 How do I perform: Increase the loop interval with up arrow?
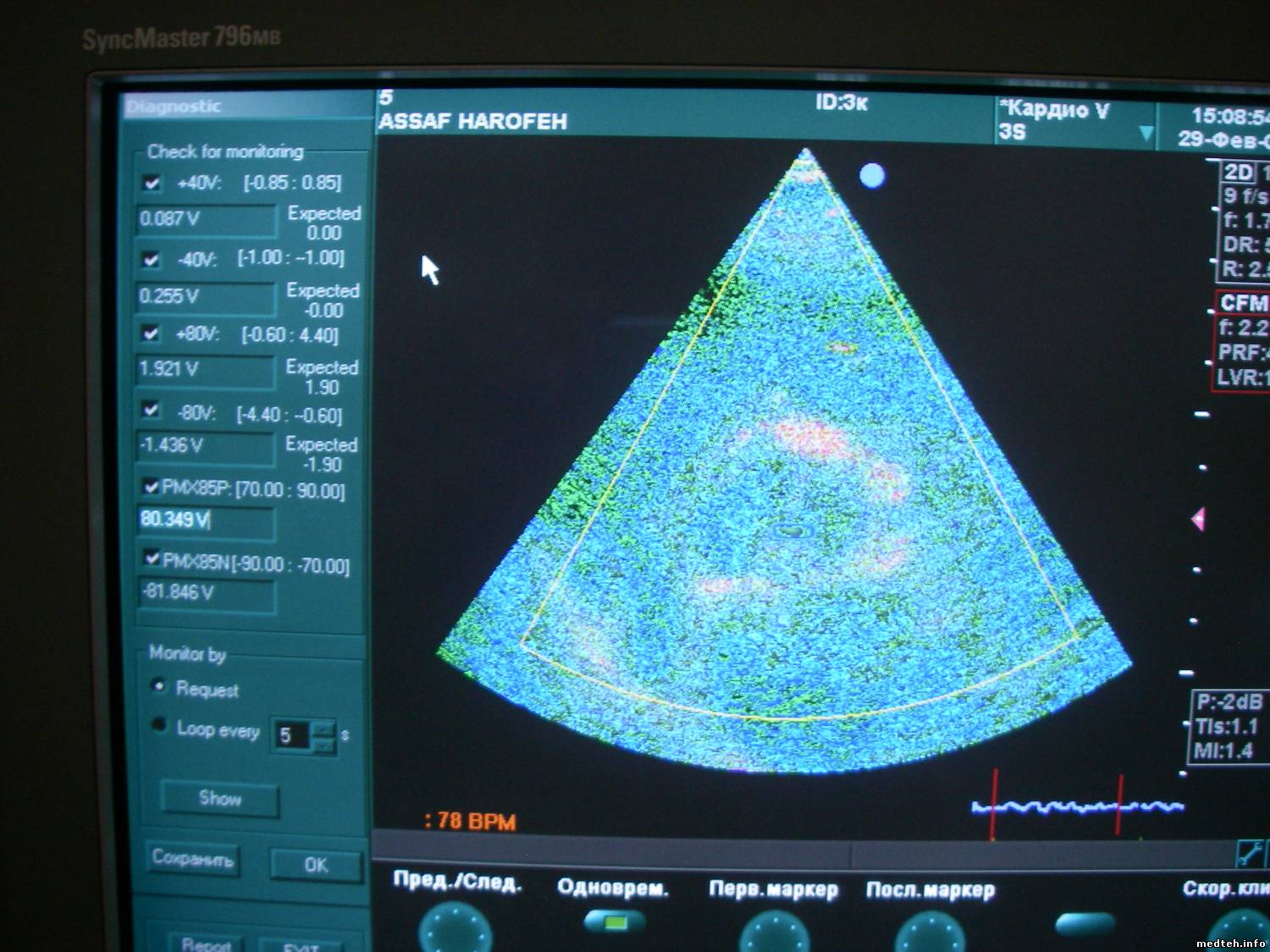click(x=323, y=728)
